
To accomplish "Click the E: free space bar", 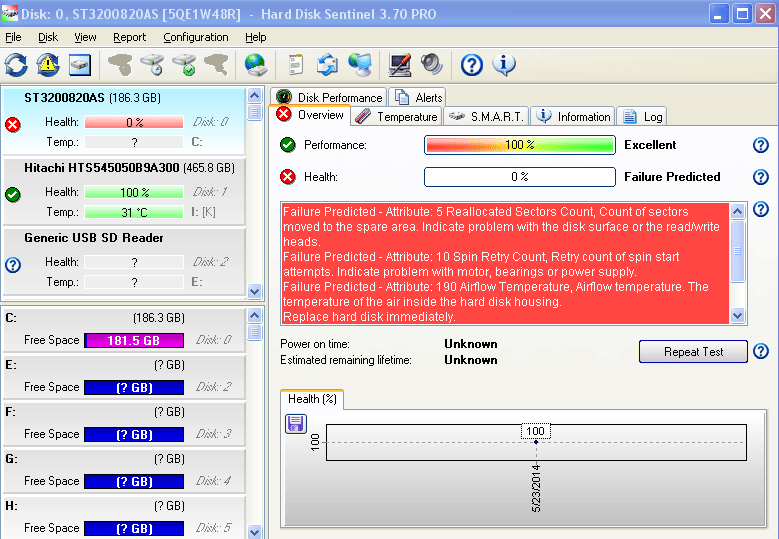I will coord(134,387).
